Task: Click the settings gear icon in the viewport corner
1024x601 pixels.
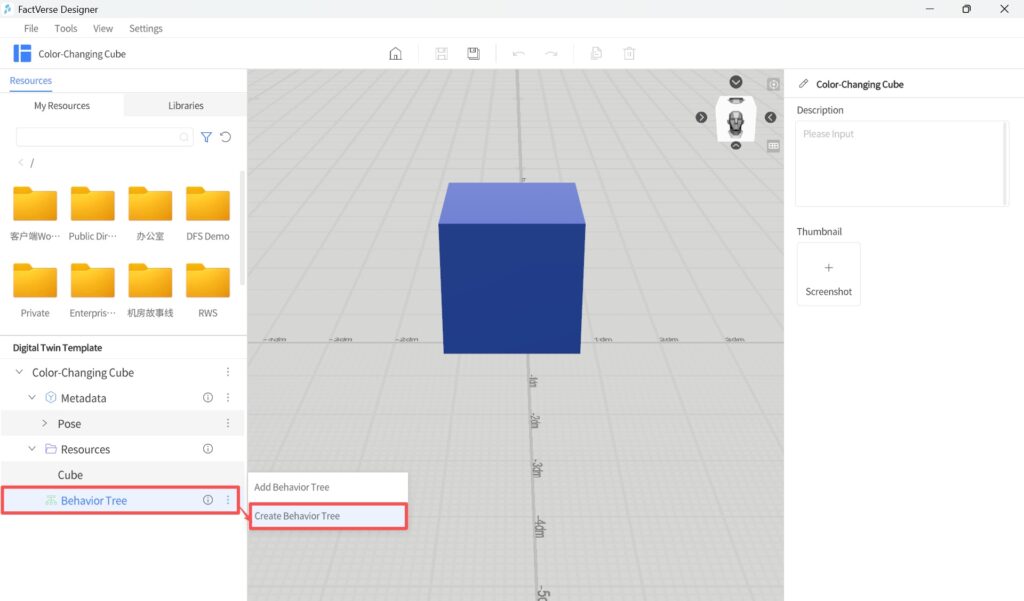Action: [x=772, y=85]
